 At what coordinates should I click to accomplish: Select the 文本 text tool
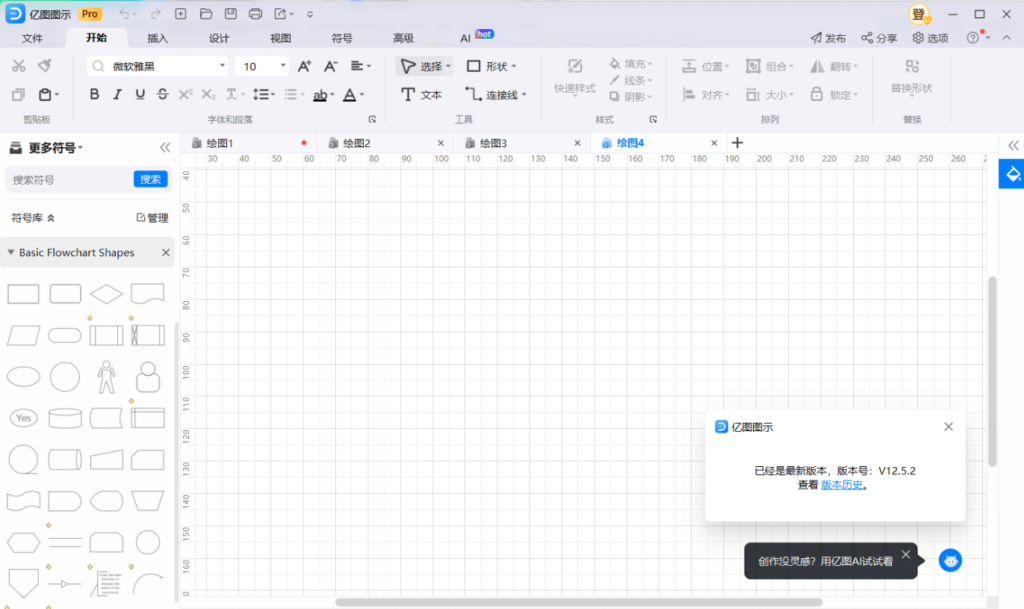click(421, 95)
